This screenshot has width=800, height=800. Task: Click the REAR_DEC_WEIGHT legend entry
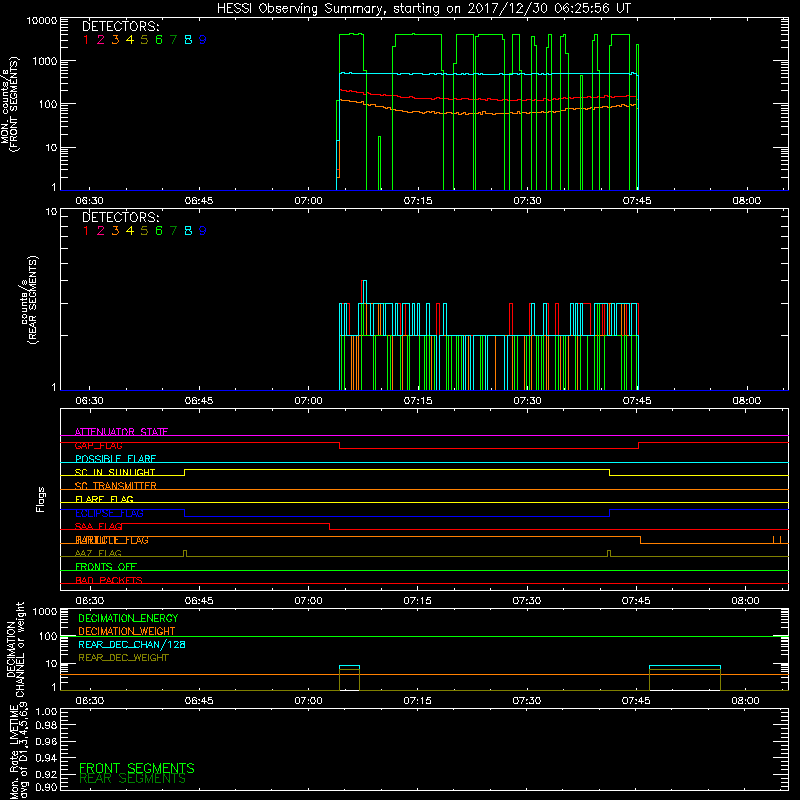123,658
